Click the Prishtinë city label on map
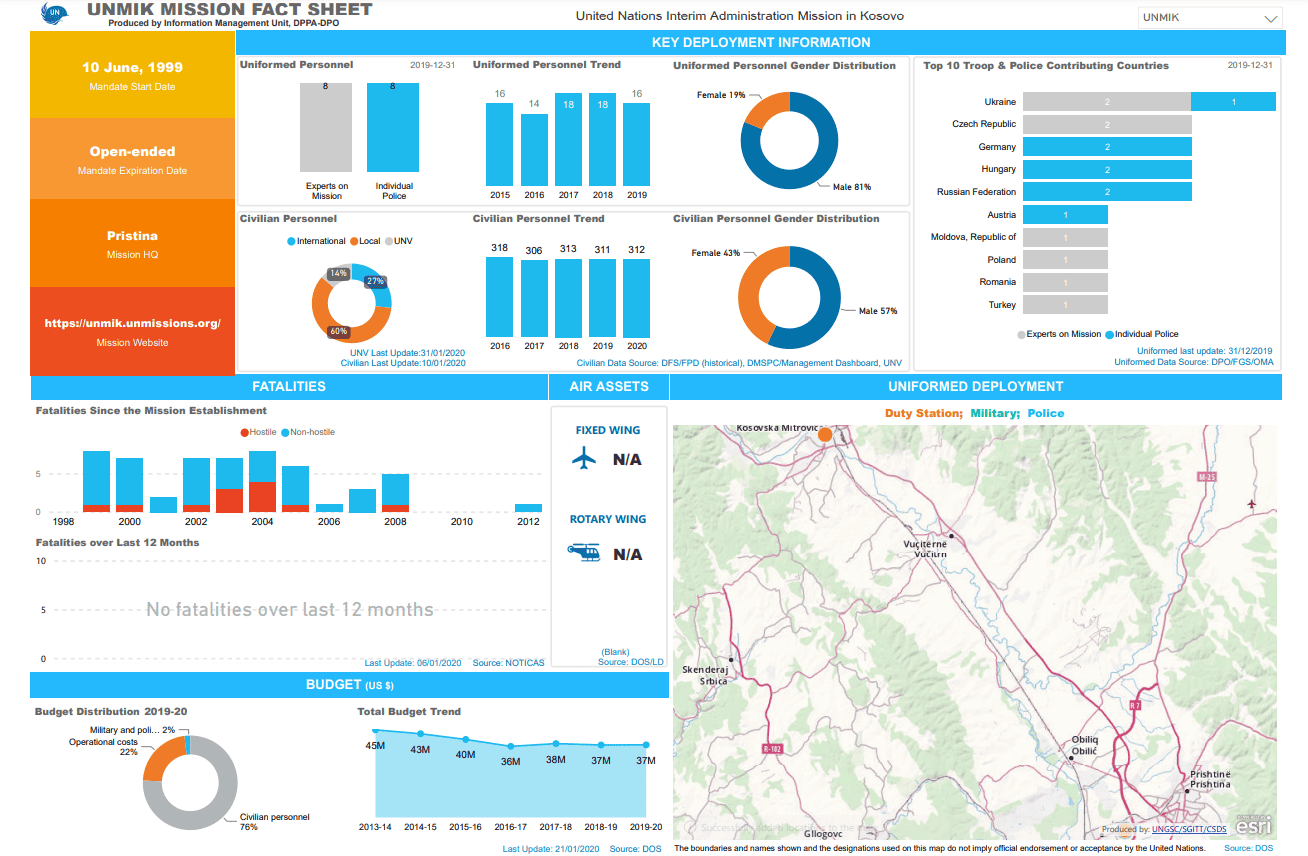The width and height of the screenshot is (1308, 856). 1210,780
